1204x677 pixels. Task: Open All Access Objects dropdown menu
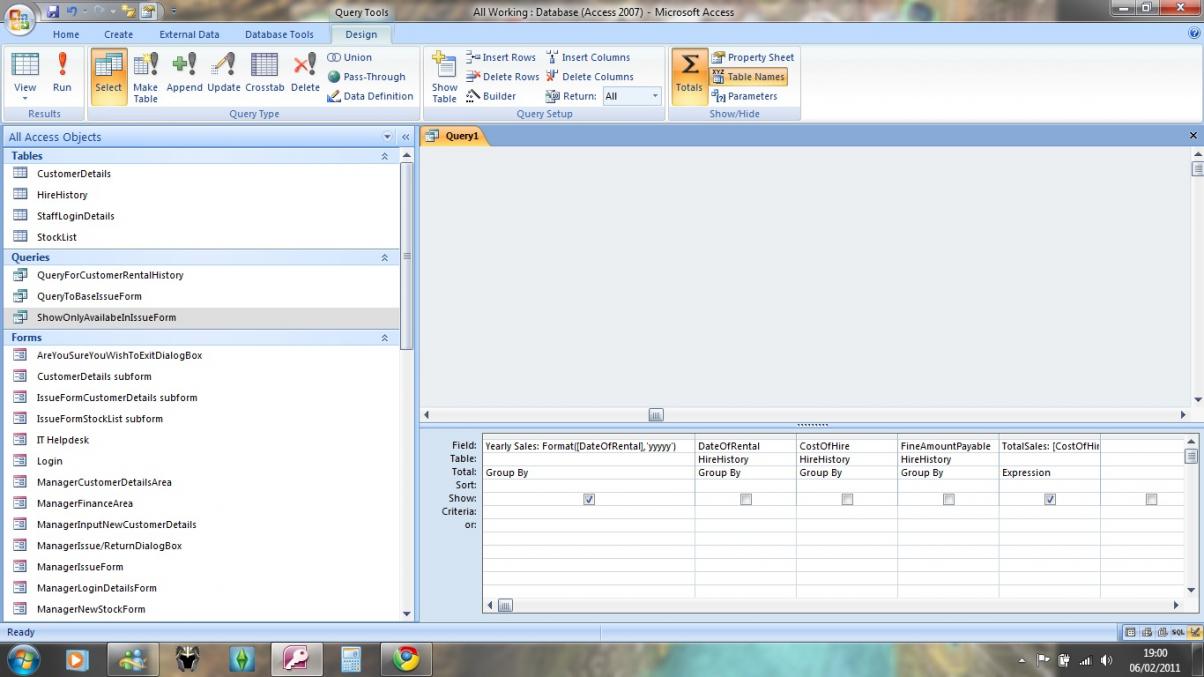388,137
